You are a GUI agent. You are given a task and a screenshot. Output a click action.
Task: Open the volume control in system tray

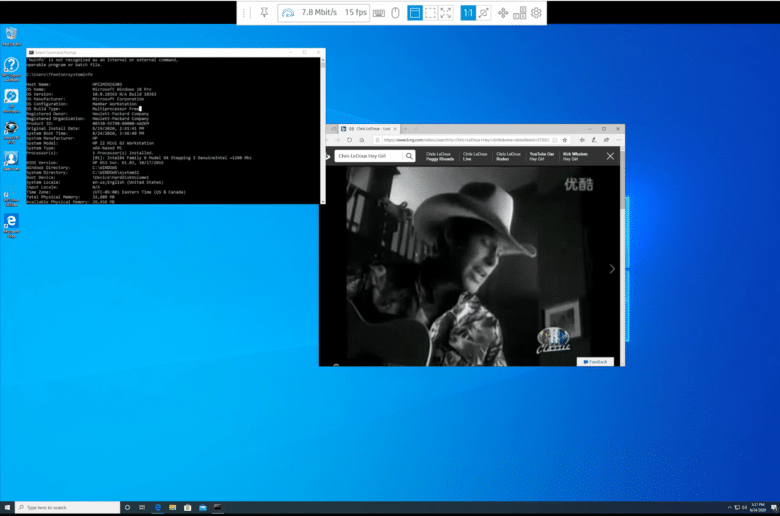745,508
